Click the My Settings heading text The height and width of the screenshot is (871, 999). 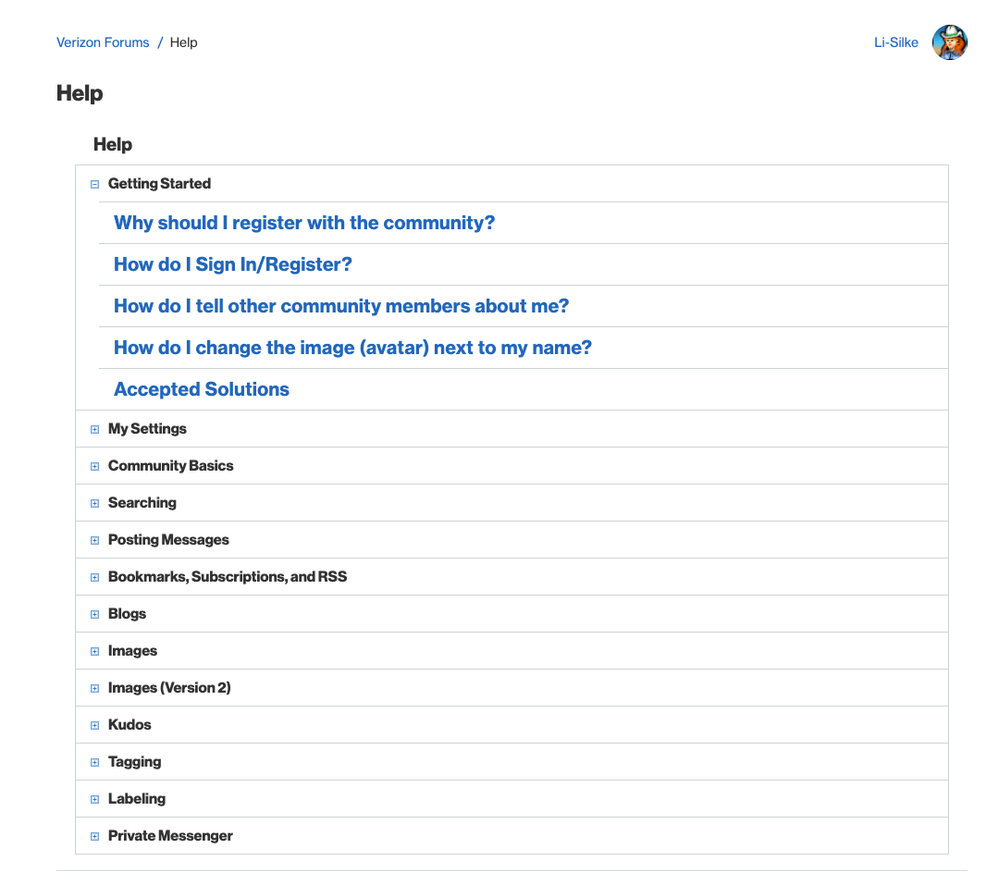click(147, 429)
